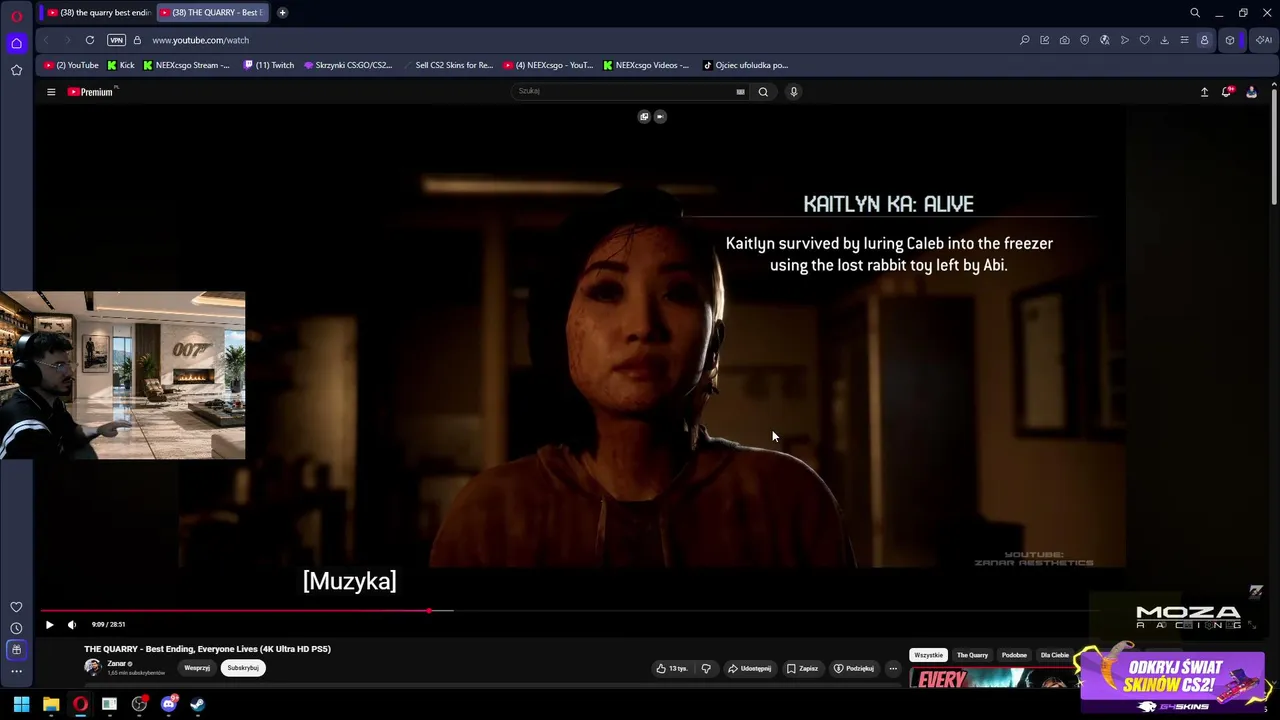
Task: Open Opera sidebar history clock
Action: point(16,628)
